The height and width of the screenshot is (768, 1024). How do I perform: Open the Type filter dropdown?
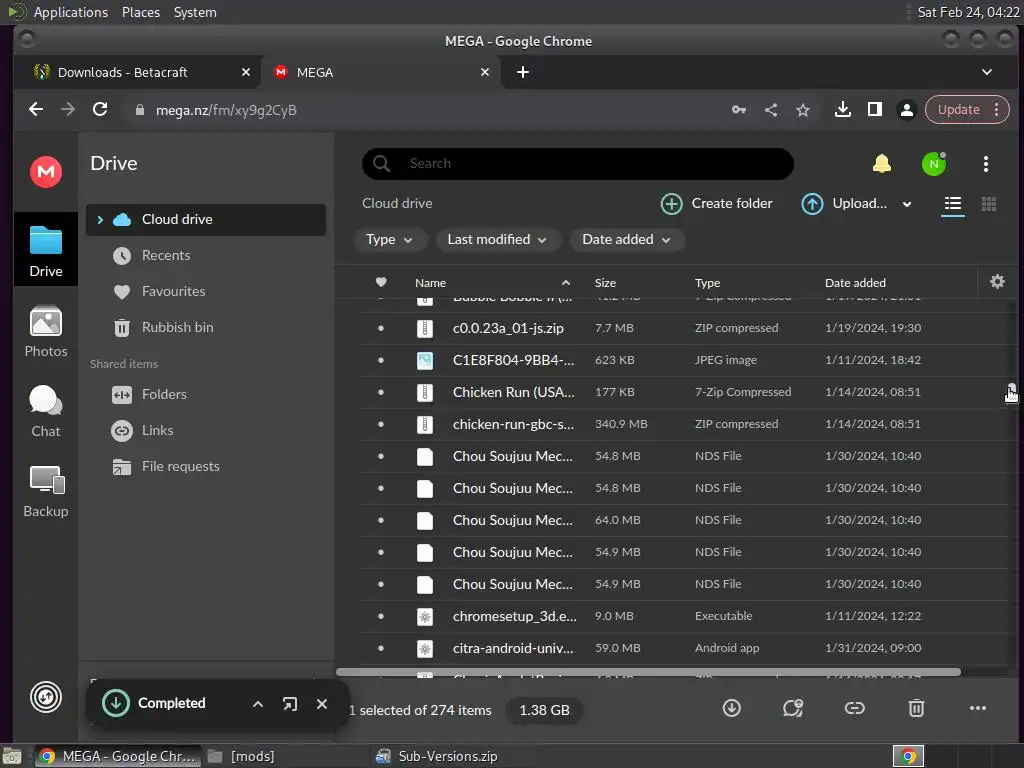389,240
